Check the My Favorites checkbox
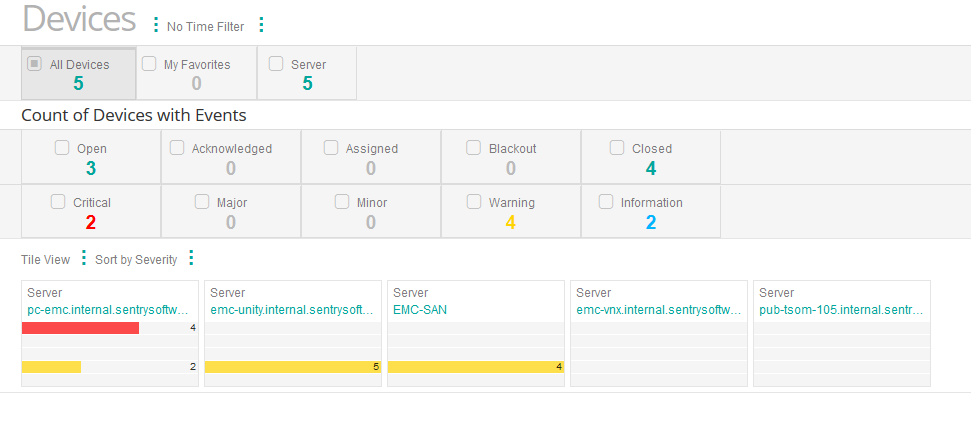The image size is (971, 428). [x=148, y=63]
